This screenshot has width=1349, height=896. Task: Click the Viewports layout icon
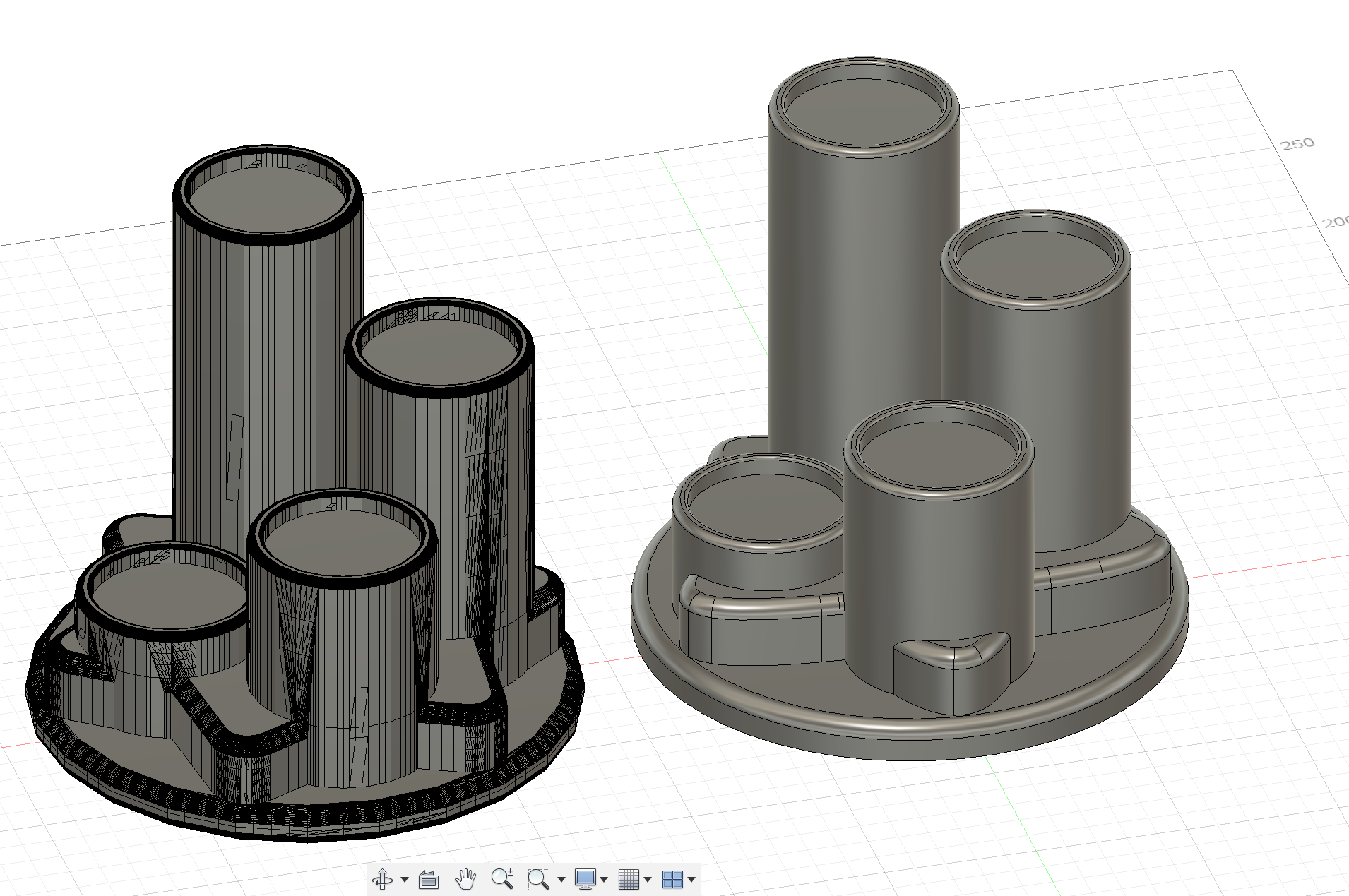[672, 879]
